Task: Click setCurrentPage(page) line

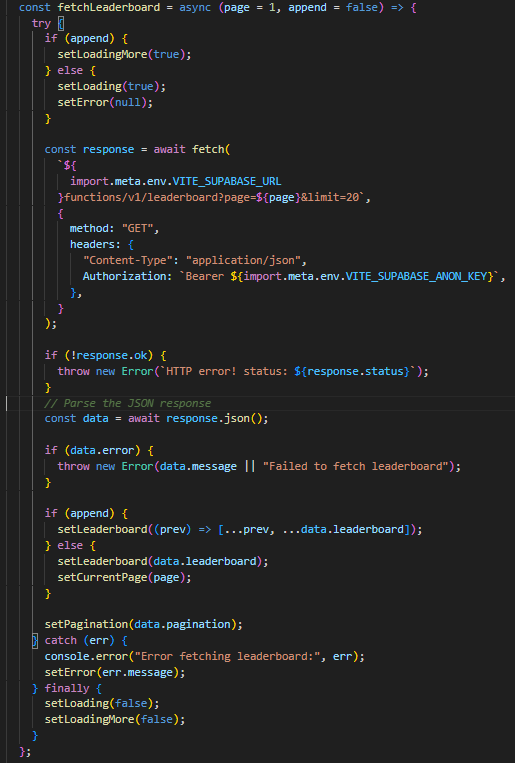Action: click(x=124, y=577)
